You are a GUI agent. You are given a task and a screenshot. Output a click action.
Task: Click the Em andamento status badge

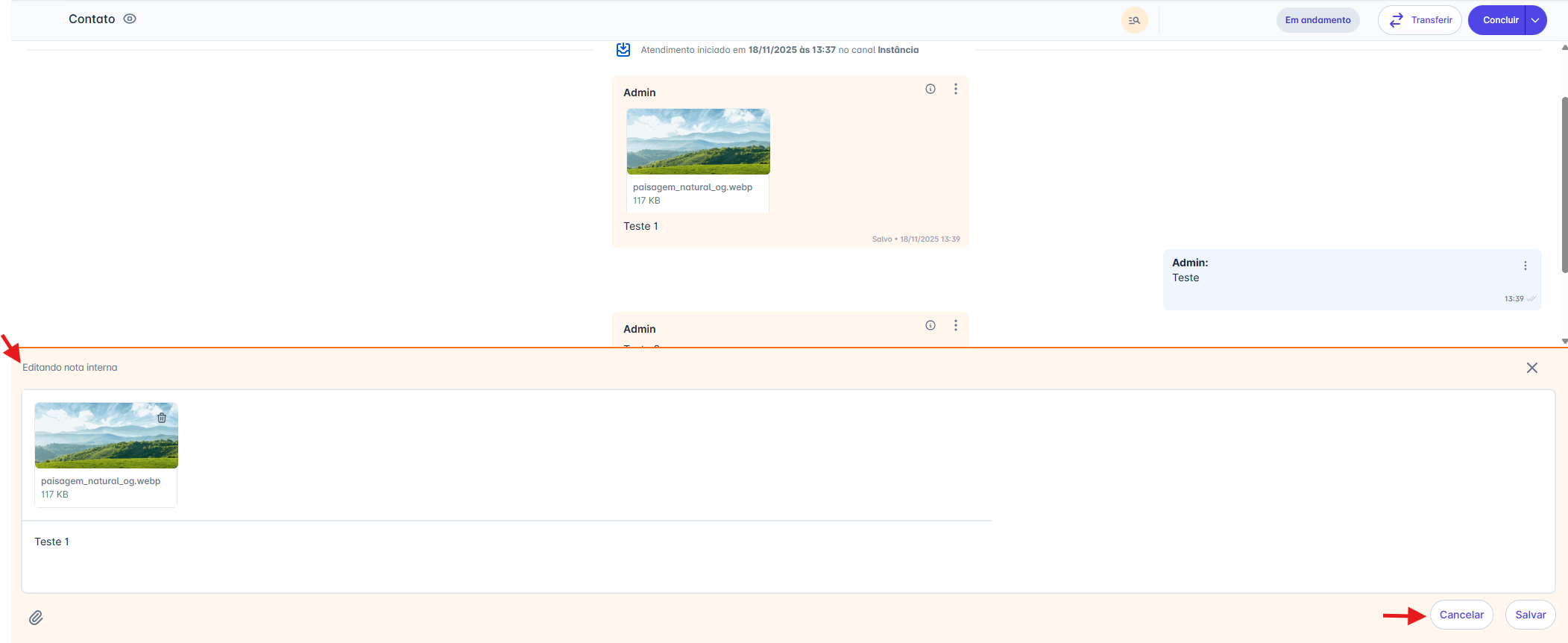click(1317, 20)
